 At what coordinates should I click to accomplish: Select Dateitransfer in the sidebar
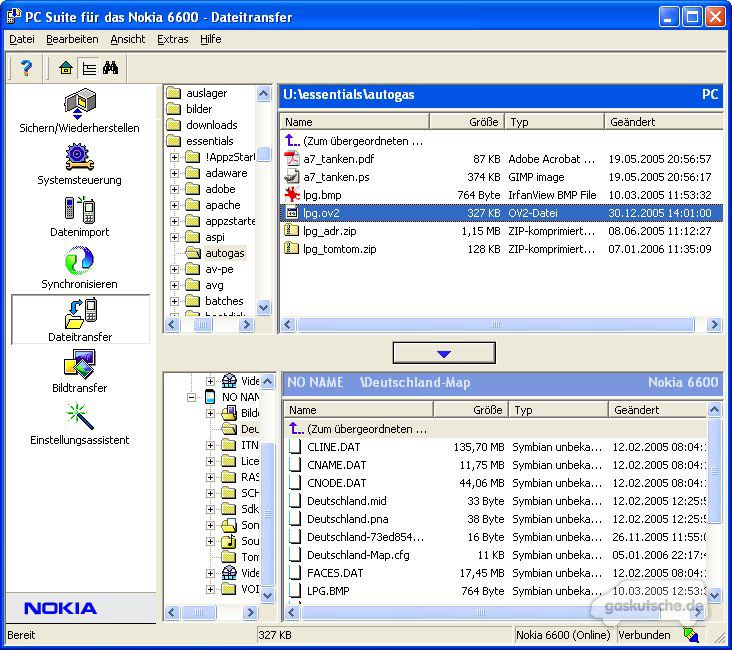[x=80, y=320]
